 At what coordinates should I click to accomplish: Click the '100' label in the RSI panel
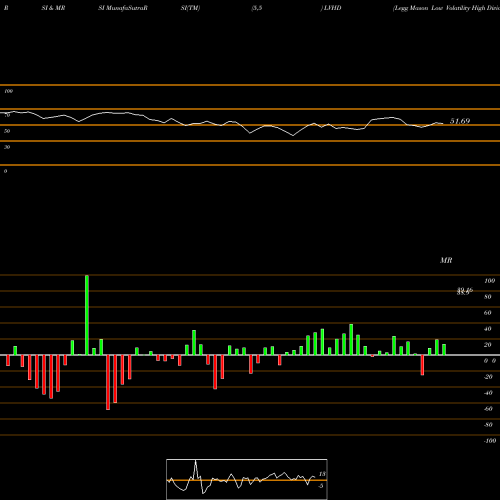8,91
